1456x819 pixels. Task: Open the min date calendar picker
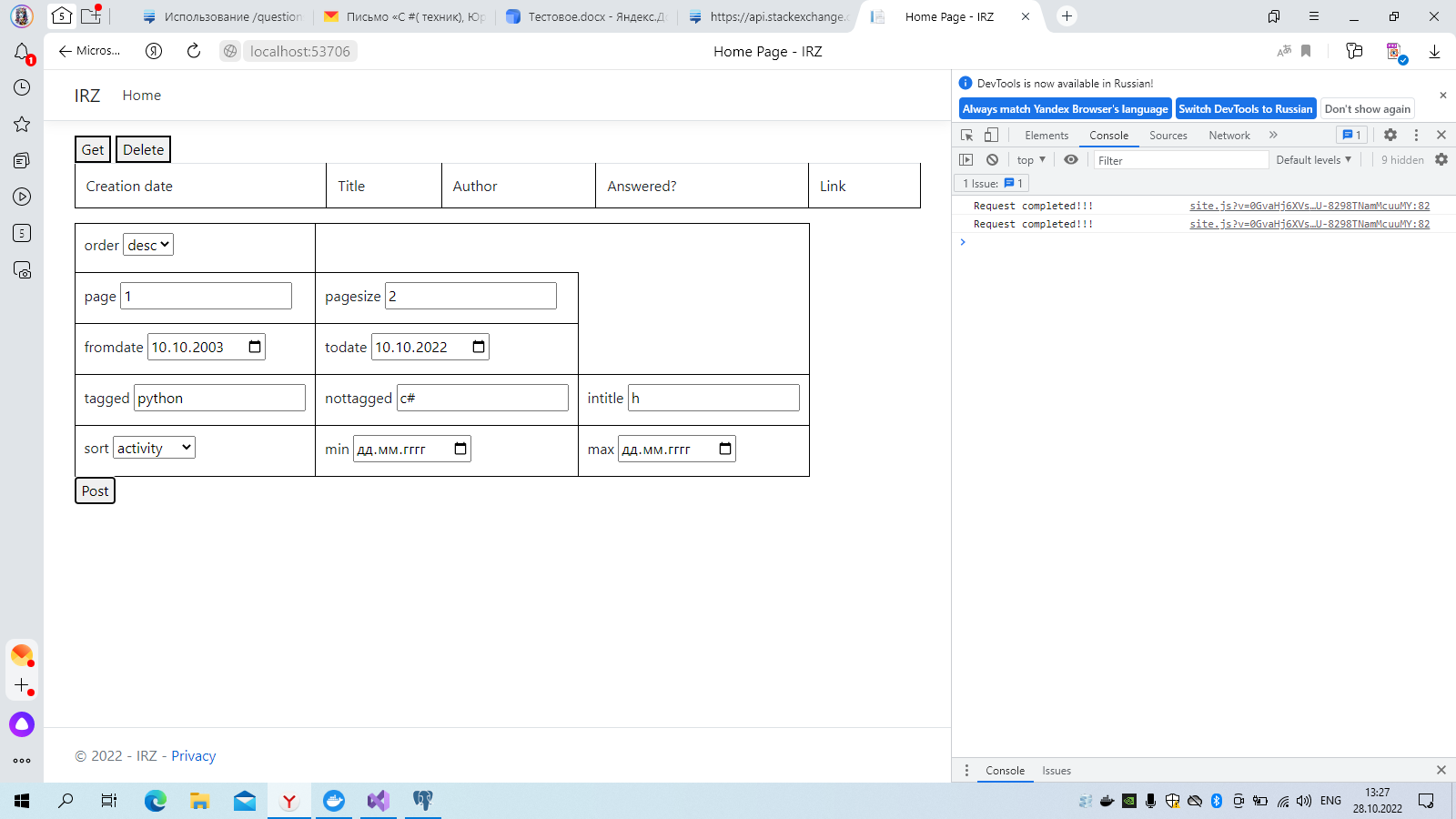pos(460,448)
